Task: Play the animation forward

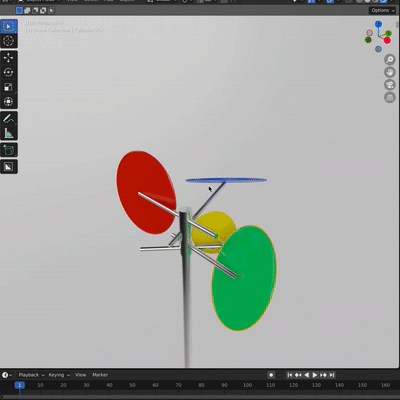Action: pos(315,375)
